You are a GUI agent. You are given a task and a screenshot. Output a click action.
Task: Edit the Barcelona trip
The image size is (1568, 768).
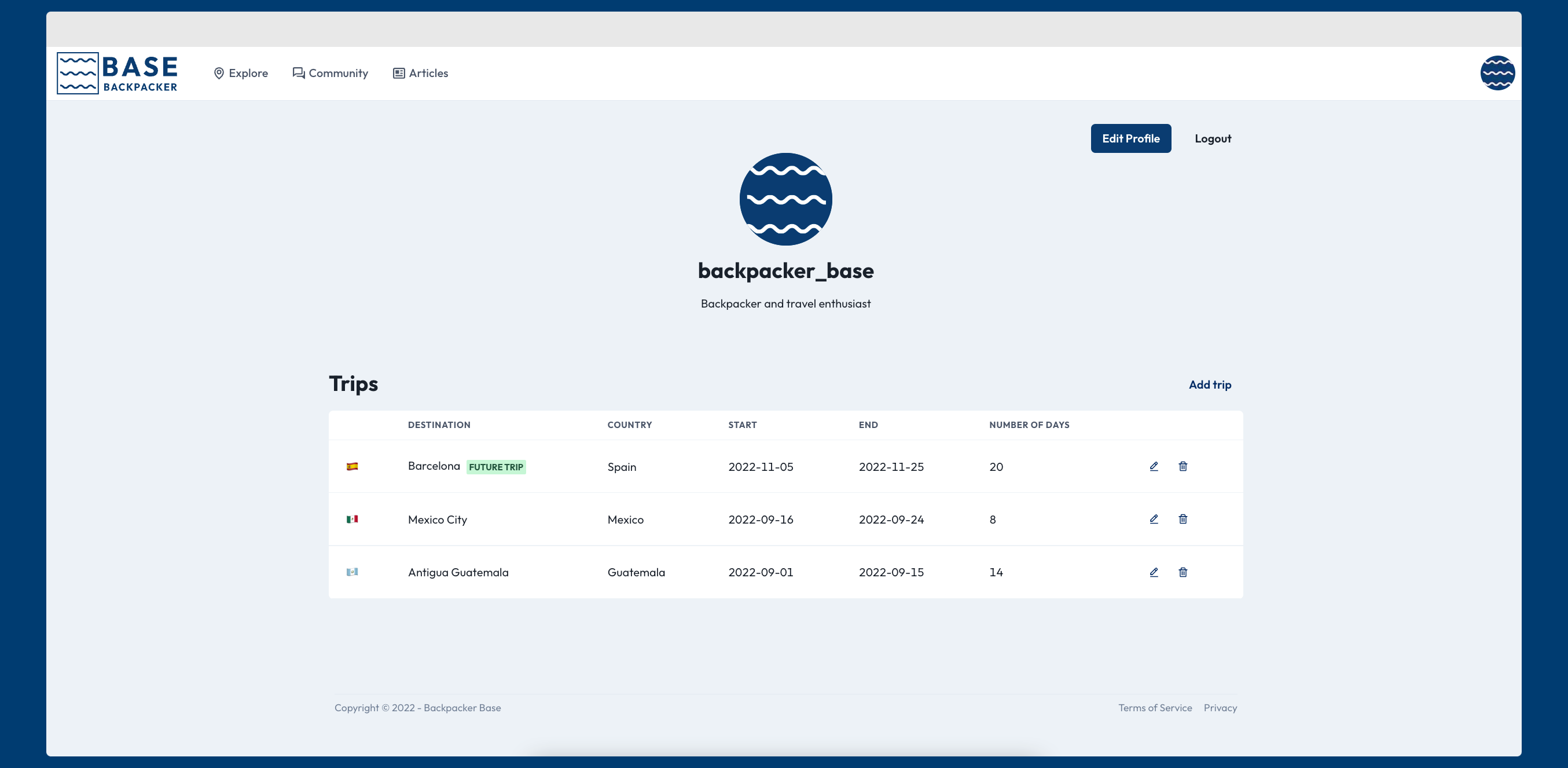tap(1154, 466)
